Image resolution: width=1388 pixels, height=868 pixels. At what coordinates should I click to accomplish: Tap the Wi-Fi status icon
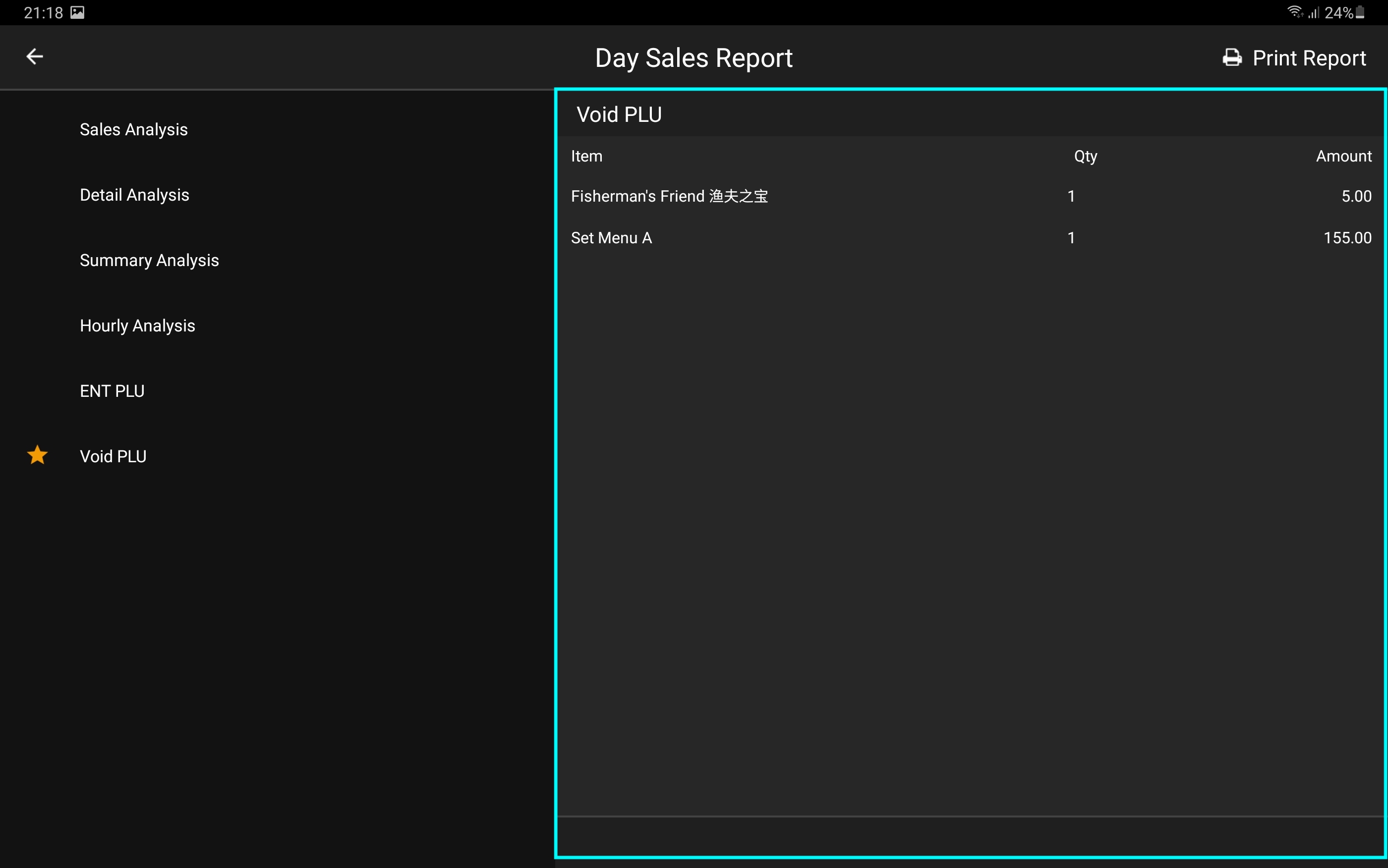tap(1294, 12)
